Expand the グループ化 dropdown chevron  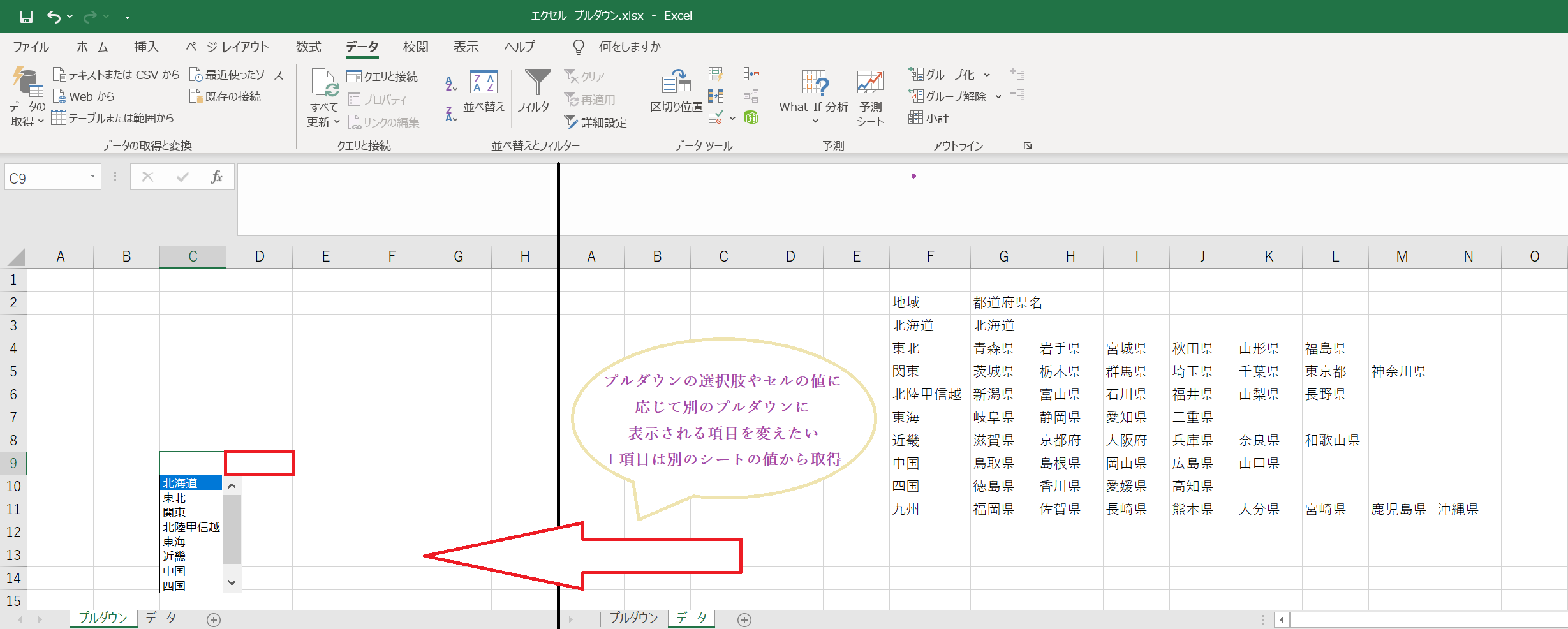click(986, 74)
